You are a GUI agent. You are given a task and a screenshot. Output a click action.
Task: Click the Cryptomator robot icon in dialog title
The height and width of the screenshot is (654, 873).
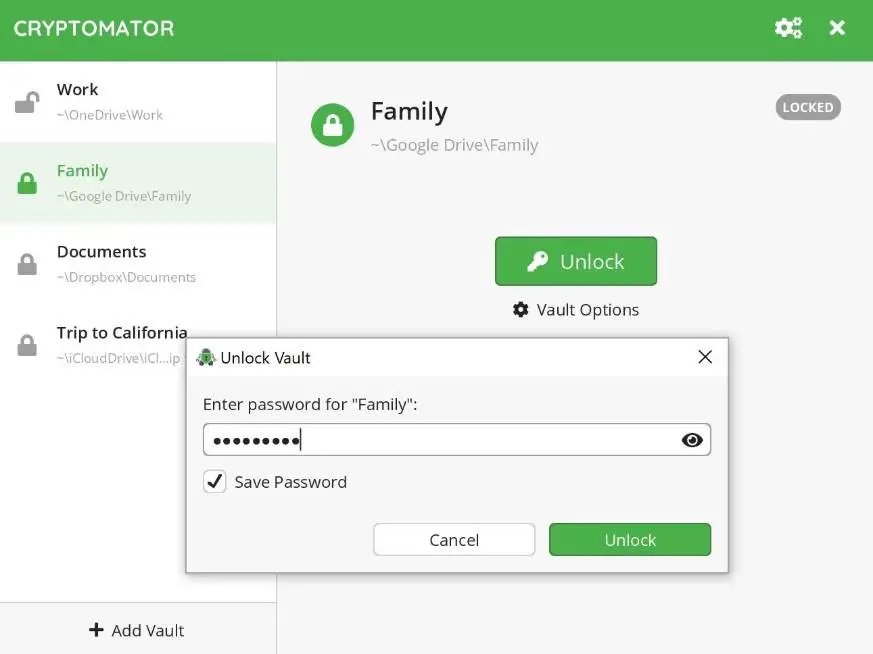pos(206,357)
